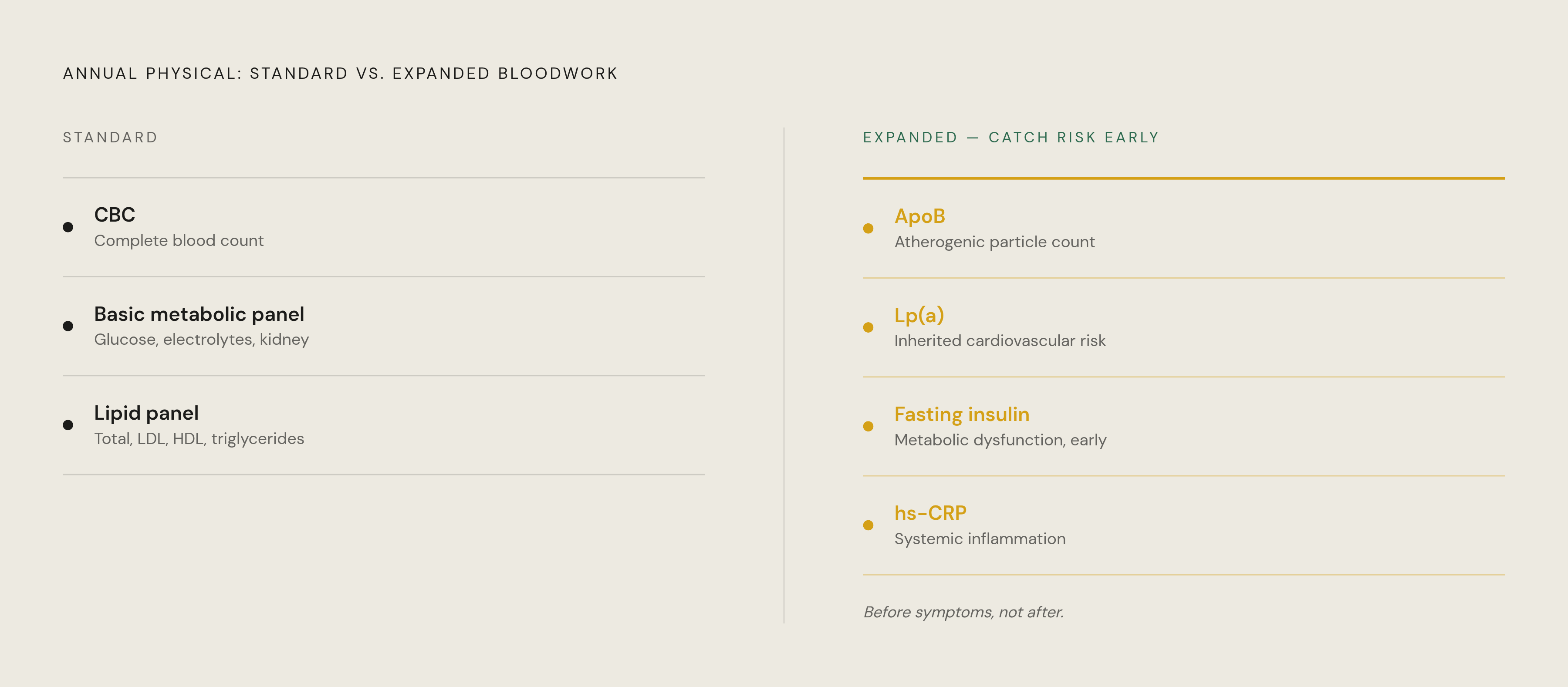Click the gold bullet beside Fasting insulin
Viewport: 1568px width, 687px height.
click(x=868, y=426)
